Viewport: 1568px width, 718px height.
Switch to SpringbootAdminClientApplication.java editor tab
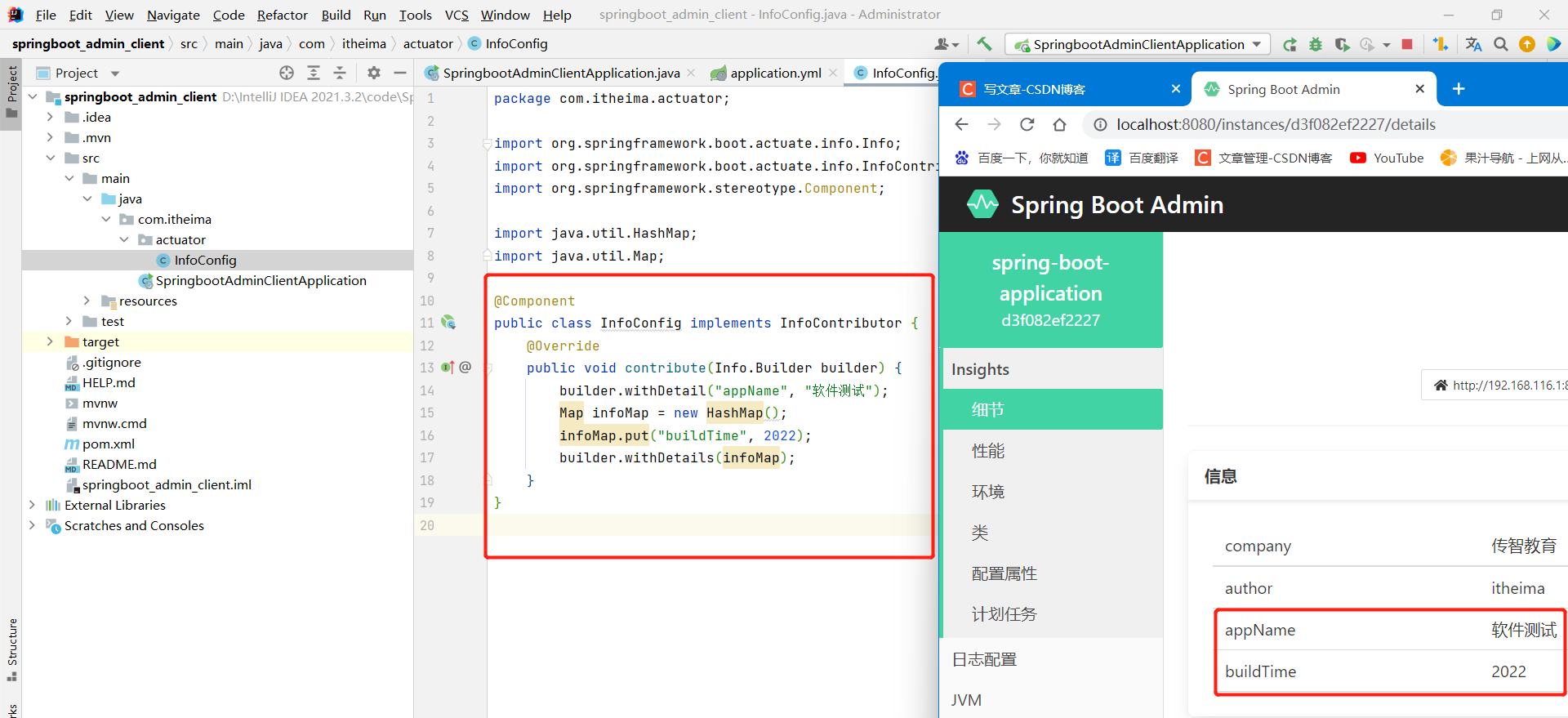(x=561, y=73)
